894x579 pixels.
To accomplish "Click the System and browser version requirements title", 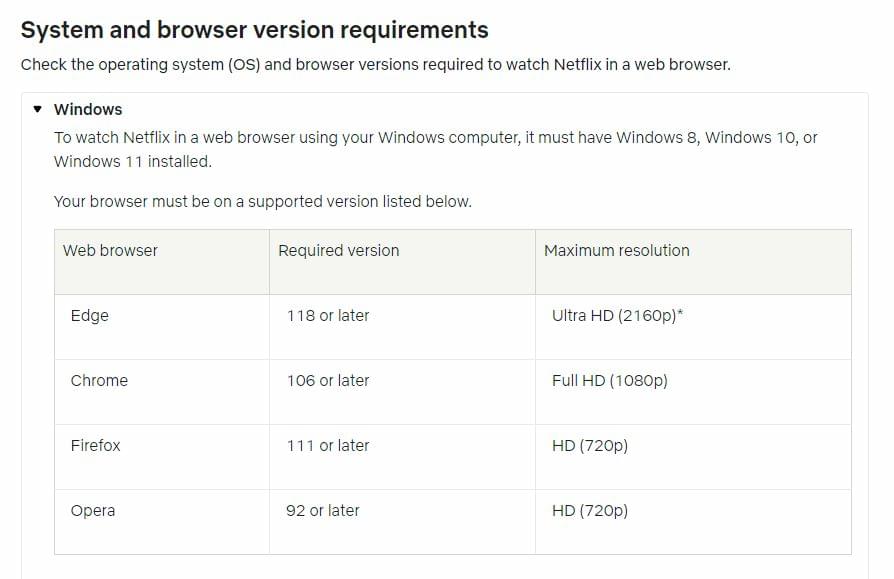I will click(254, 30).
